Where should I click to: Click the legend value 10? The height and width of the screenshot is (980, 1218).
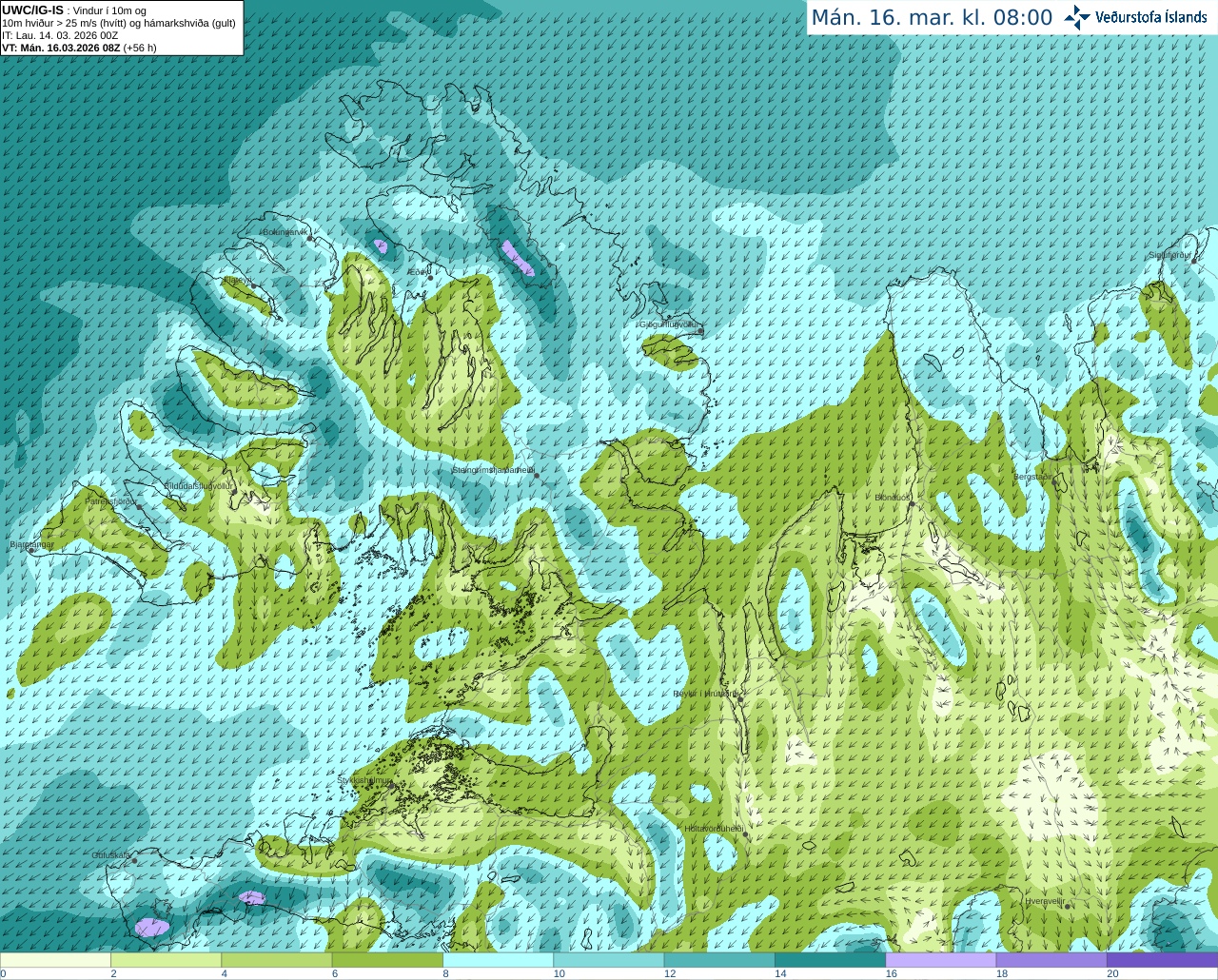tap(560, 973)
